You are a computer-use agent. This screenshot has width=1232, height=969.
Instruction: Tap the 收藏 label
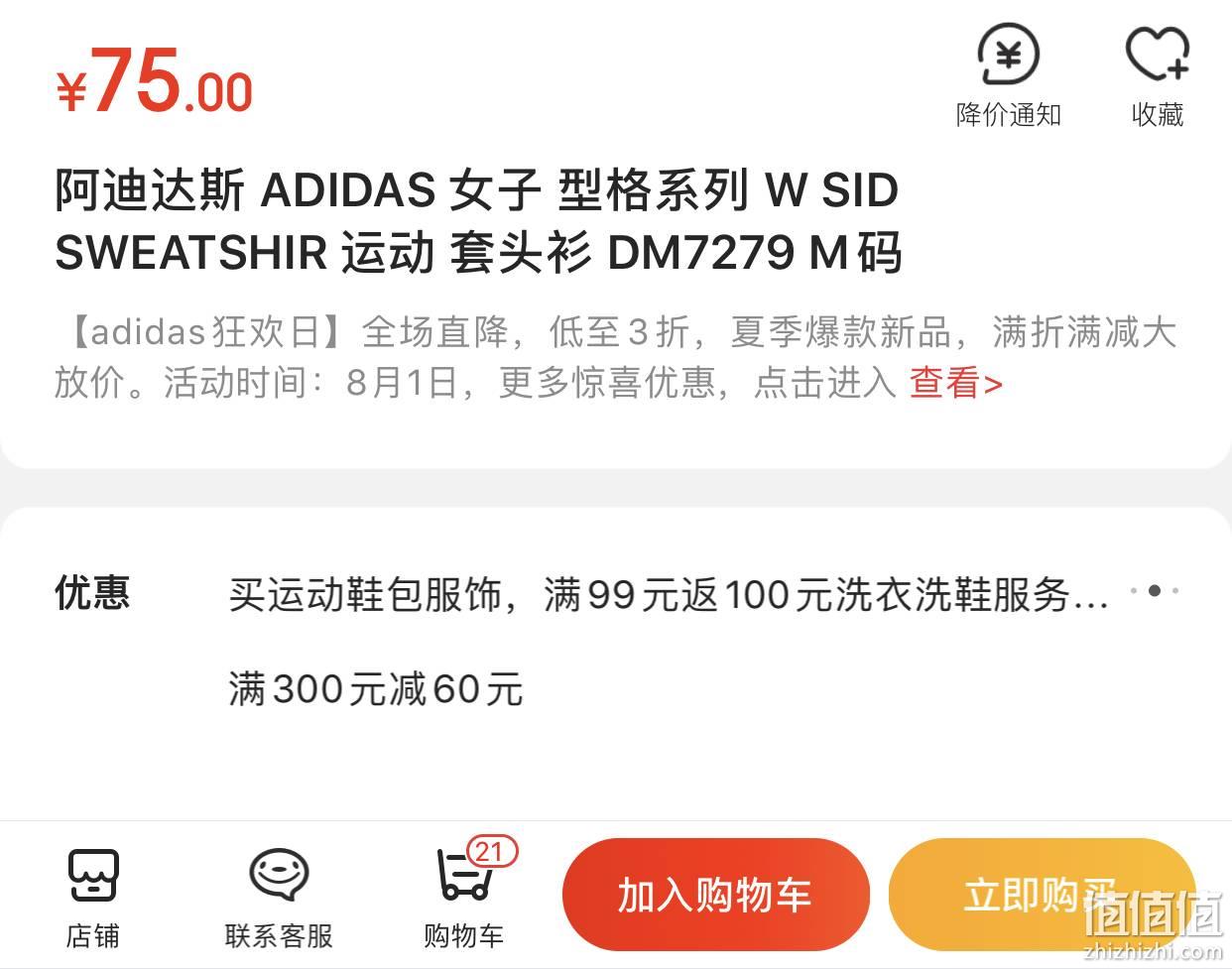(x=1158, y=114)
